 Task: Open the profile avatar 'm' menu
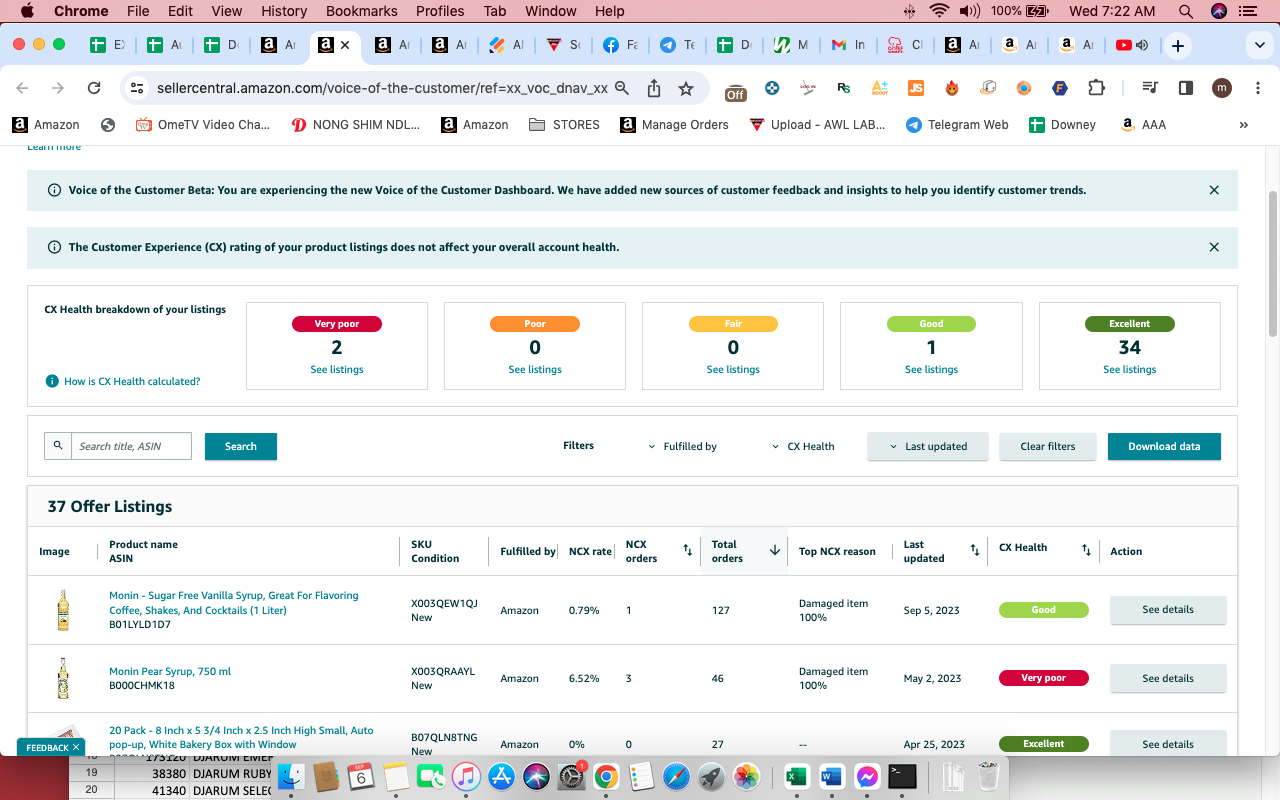click(x=1222, y=88)
